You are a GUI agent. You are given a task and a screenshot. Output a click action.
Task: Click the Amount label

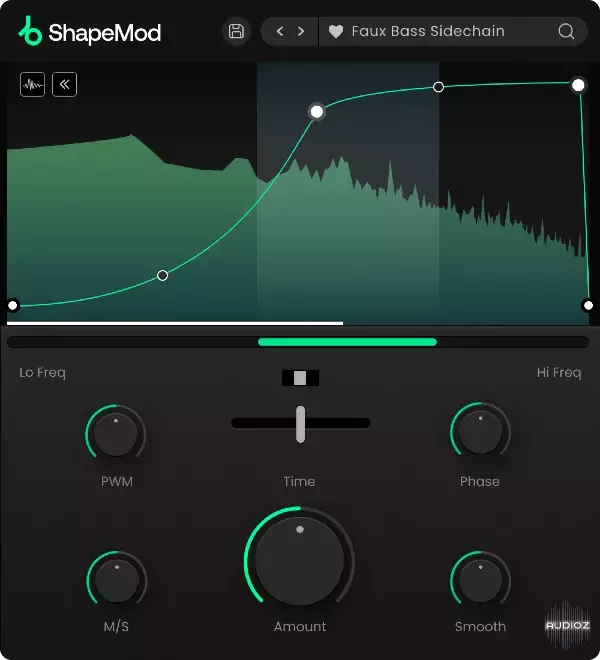click(300, 626)
